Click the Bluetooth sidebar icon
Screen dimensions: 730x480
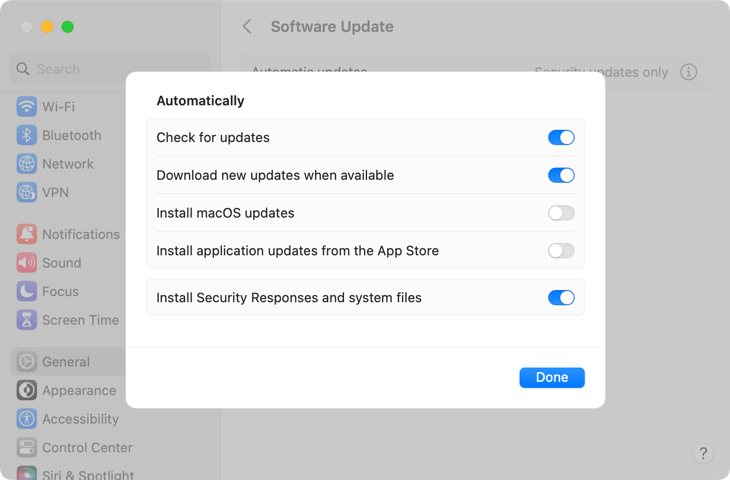coord(26,136)
